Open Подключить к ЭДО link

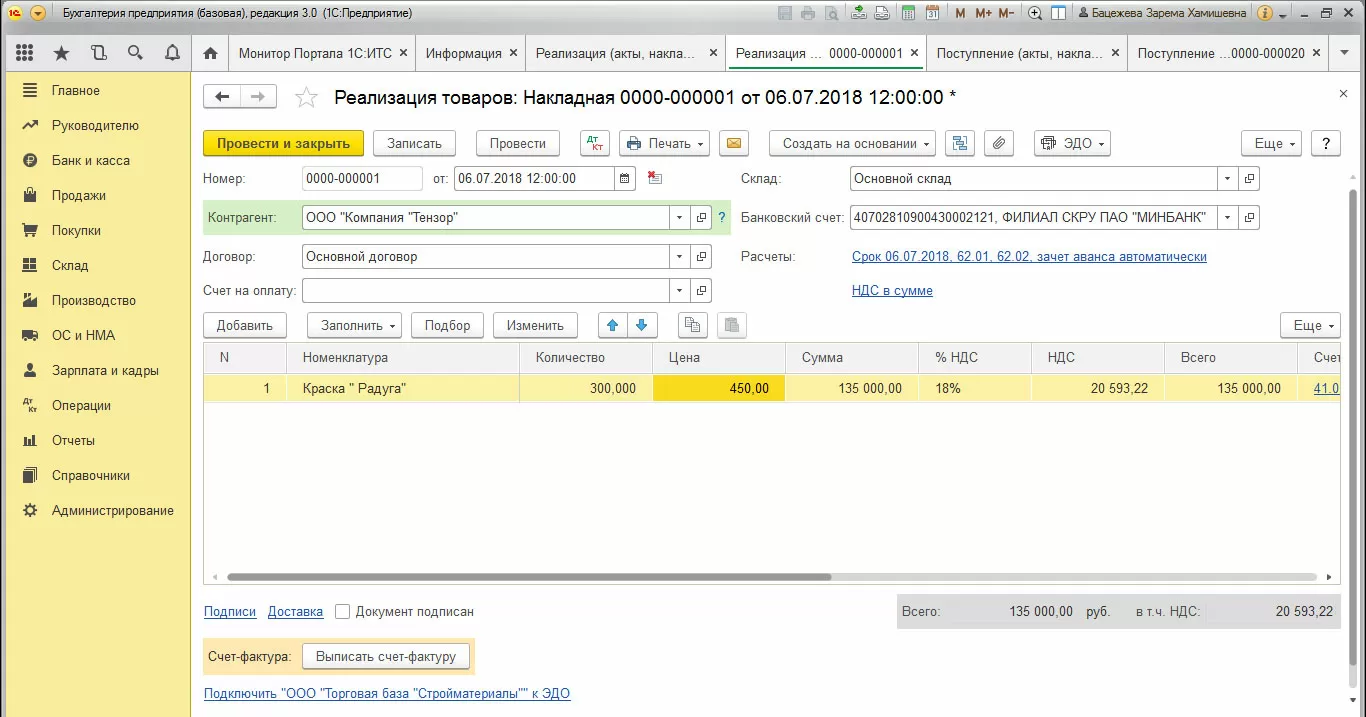pos(387,693)
